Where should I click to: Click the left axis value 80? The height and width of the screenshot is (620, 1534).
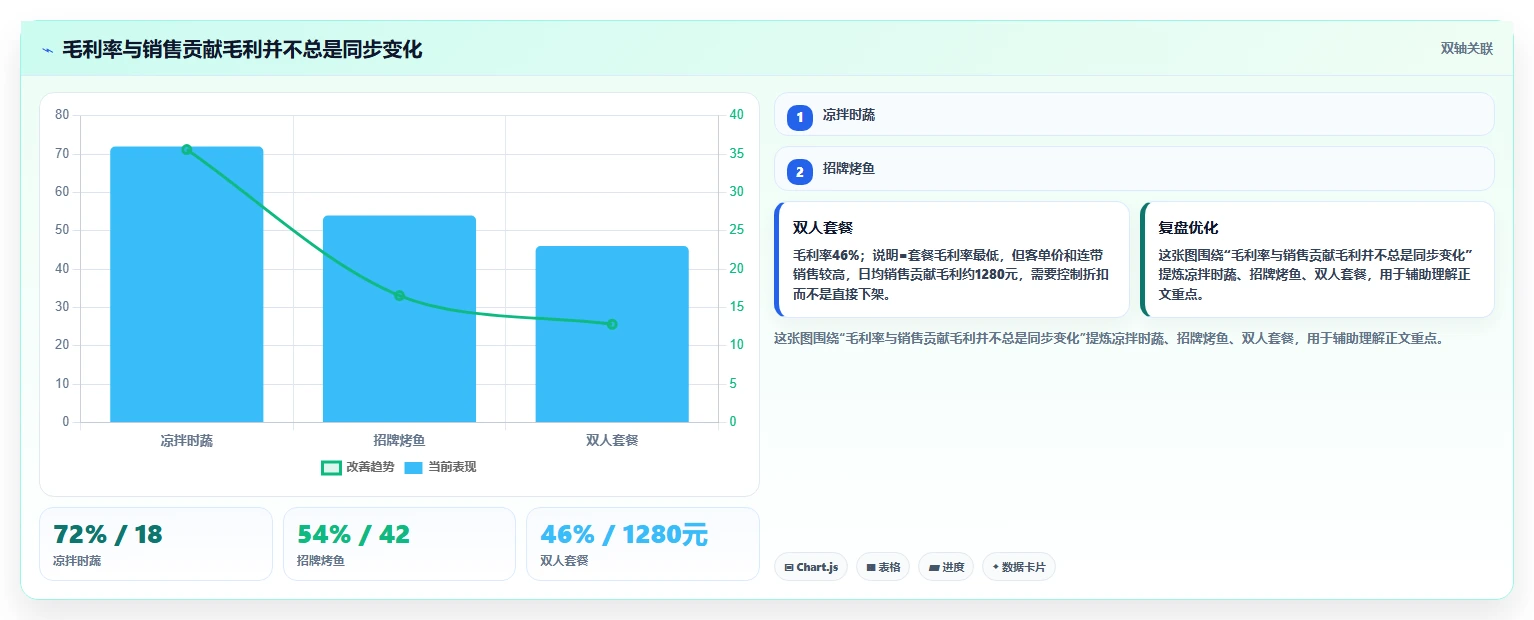point(62,115)
